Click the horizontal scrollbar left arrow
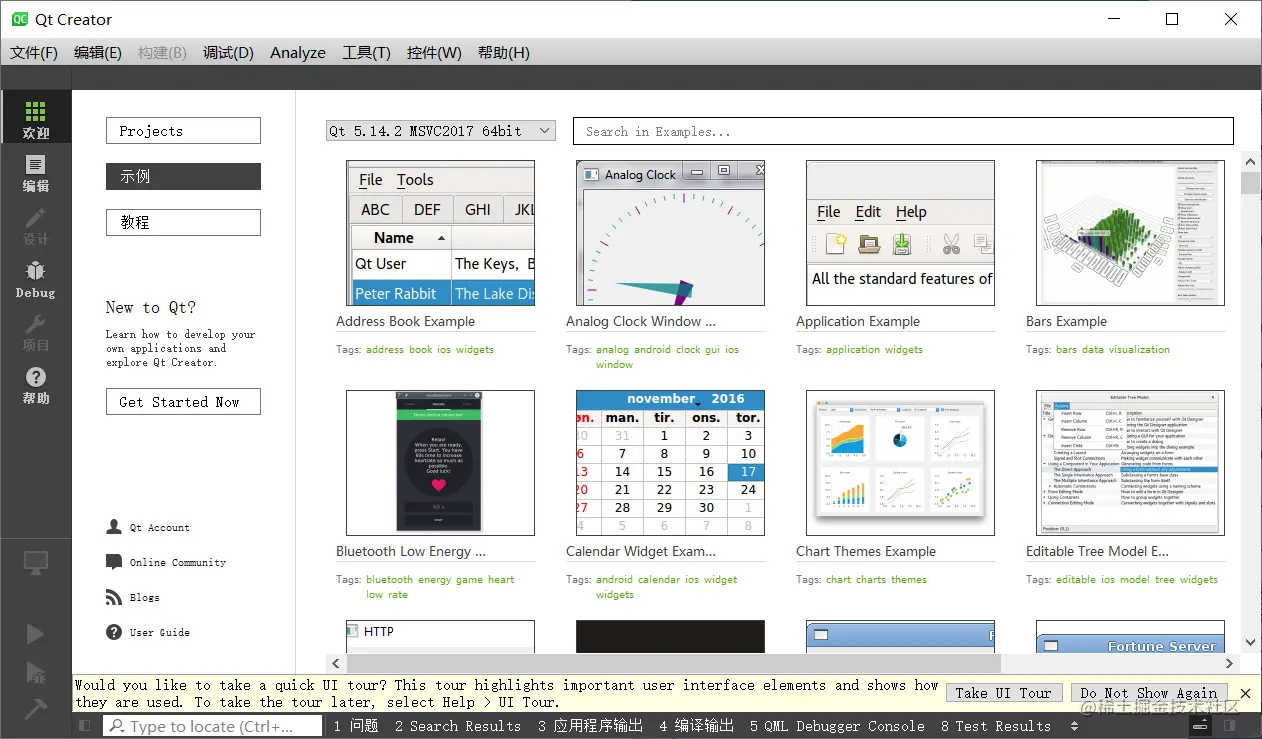Image resolution: width=1262 pixels, height=739 pixels. coord(337,663)
